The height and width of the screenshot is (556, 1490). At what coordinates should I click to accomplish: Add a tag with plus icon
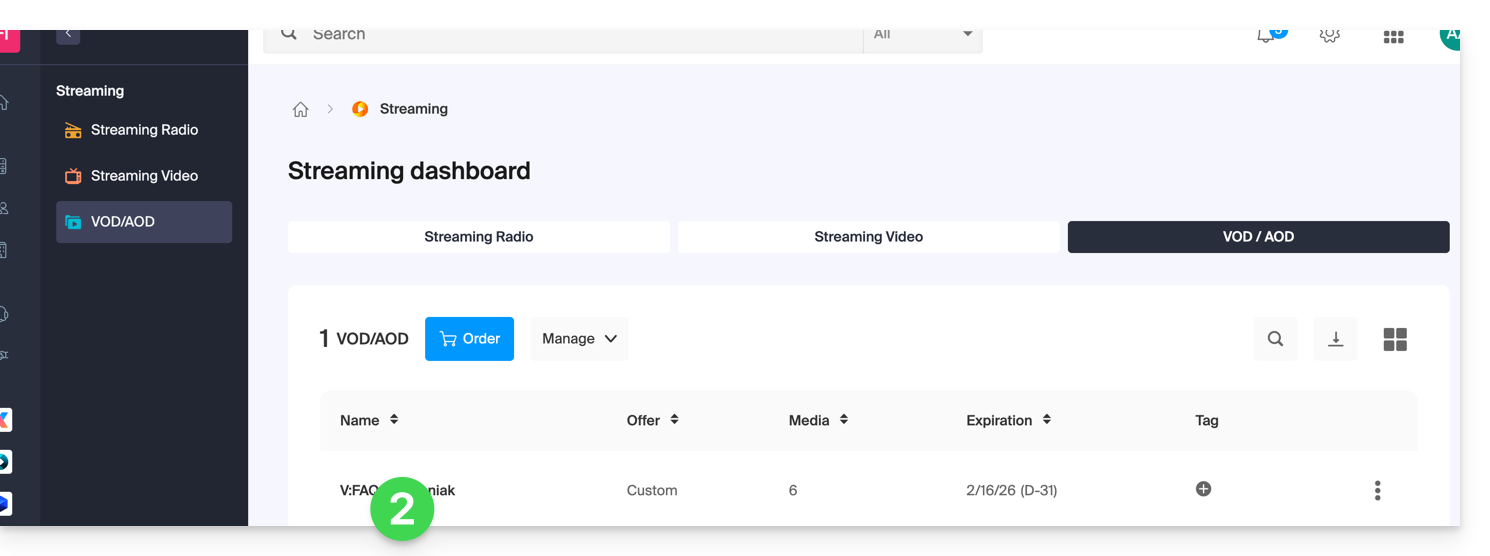pyautogui.click(x=1203, y=489)
